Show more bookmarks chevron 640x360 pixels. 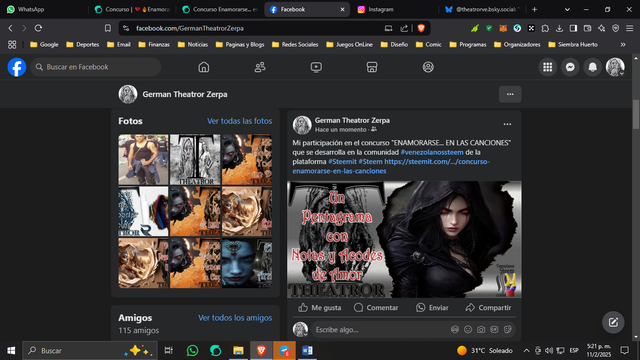pyautogui.click(x=623, y=44)
